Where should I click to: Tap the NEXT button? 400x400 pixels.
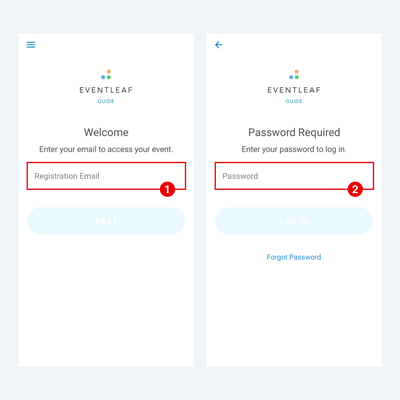(106, 221)
